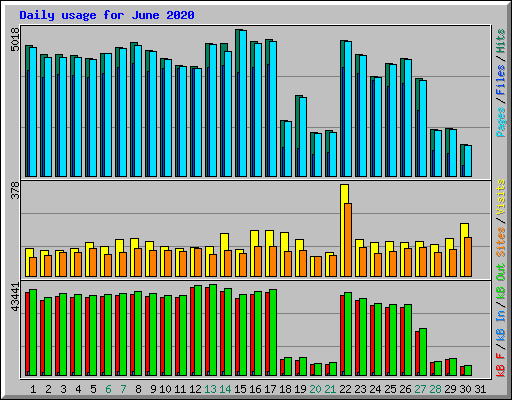Click day 15 on the x-axis
Viewport: 512px width, 400px height.
click(x=240, y=389)
